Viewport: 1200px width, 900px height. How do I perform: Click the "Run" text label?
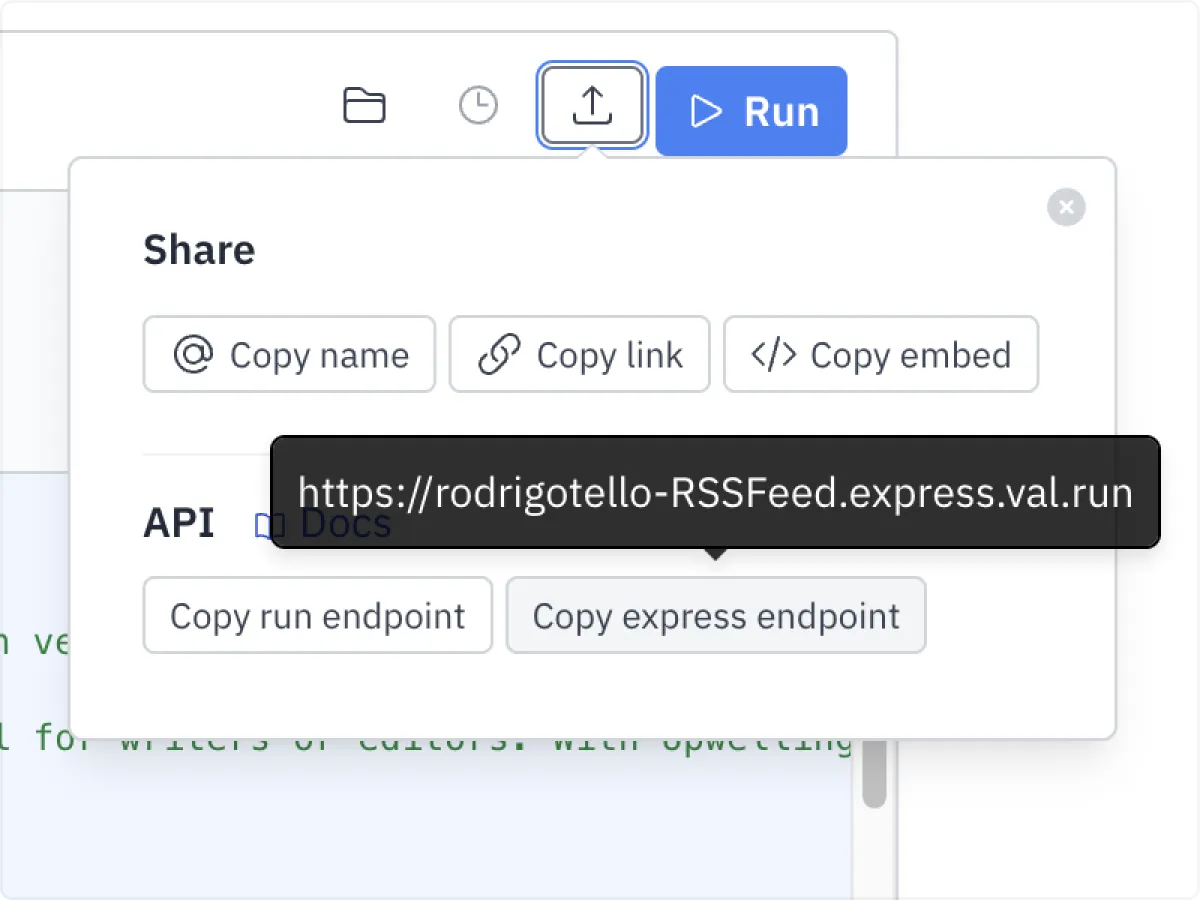(781, 112)
